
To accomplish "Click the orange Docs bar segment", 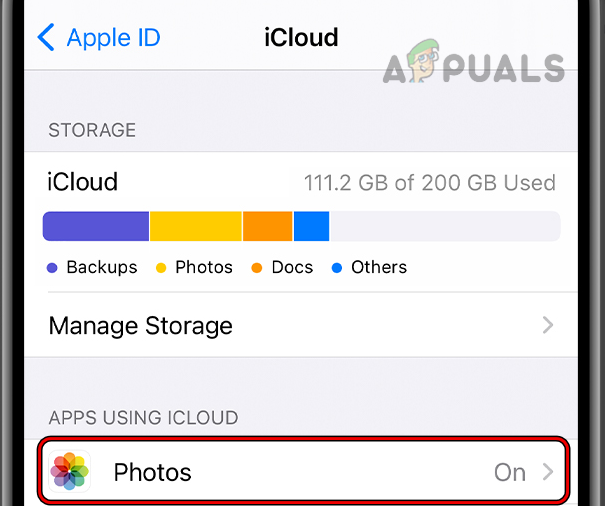I will click(267, 226).
